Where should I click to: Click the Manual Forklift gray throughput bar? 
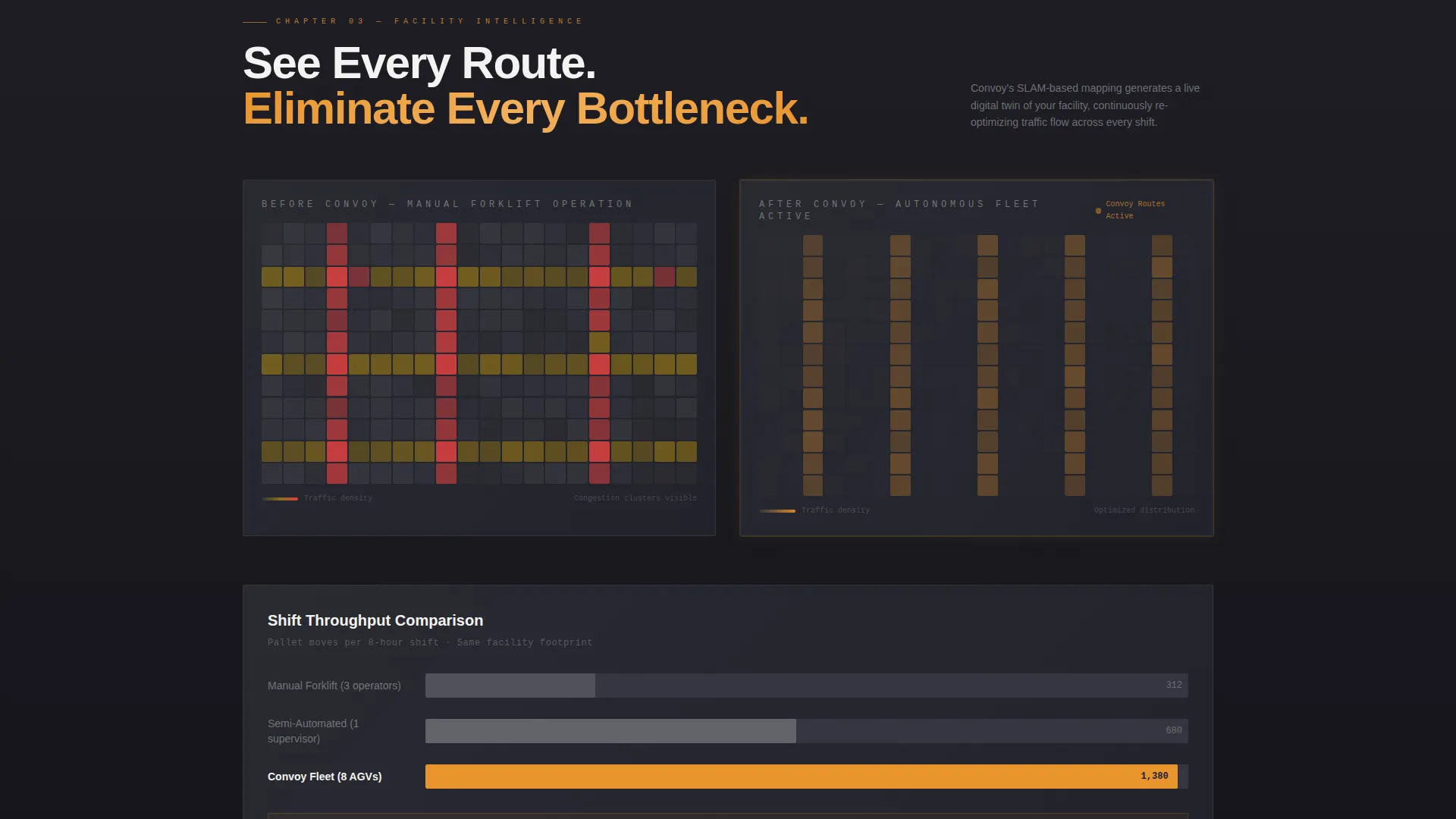(x=510, y=686)
